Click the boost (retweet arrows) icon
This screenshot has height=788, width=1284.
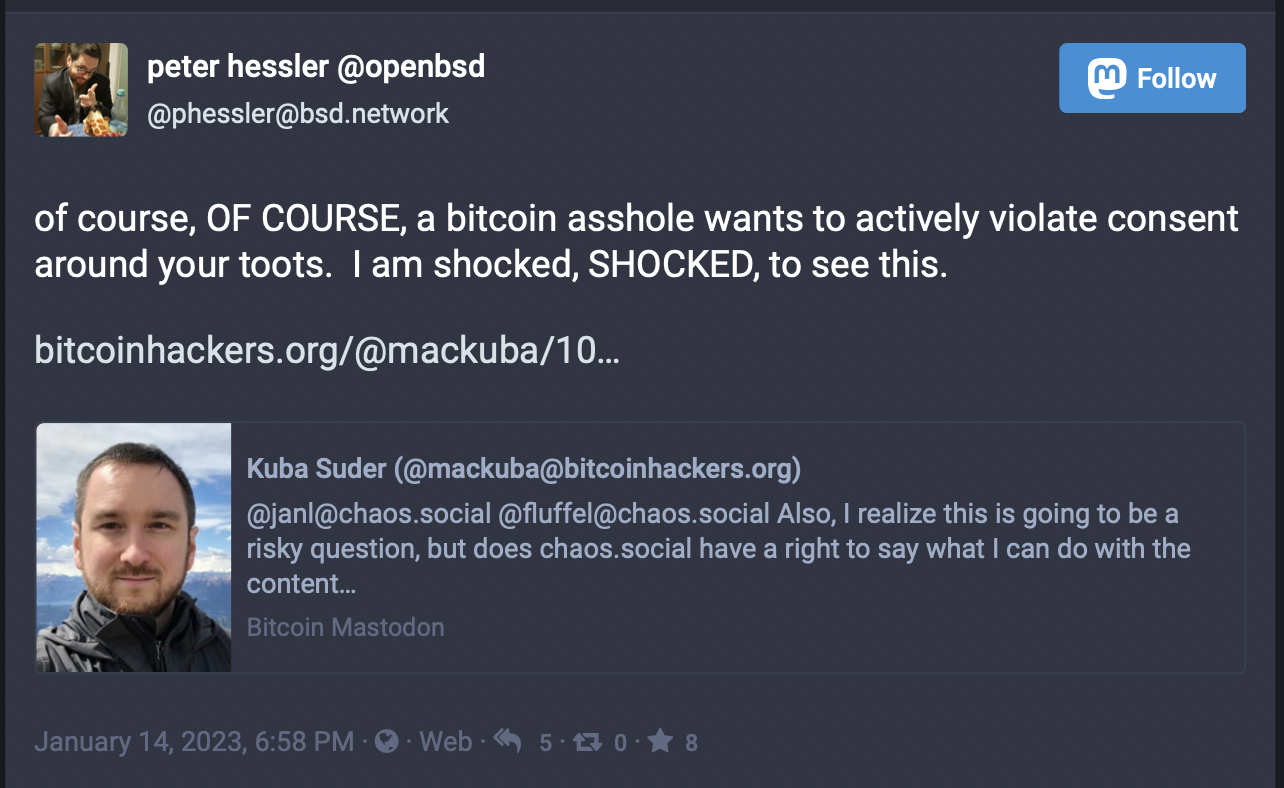(589, 741)
